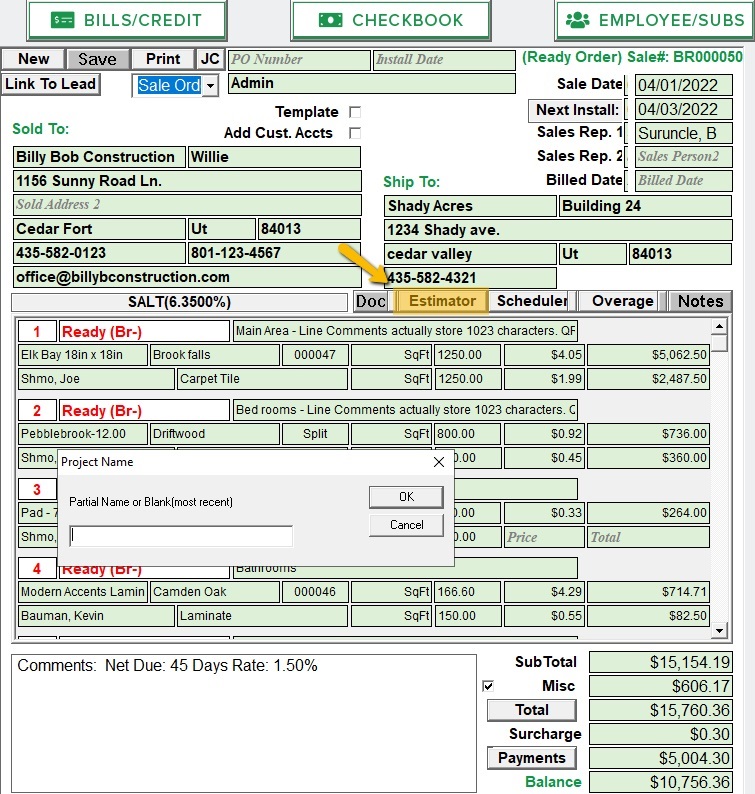755x794 pixels.
Task: Click the Camden Oak color cell
Action: 215,592
